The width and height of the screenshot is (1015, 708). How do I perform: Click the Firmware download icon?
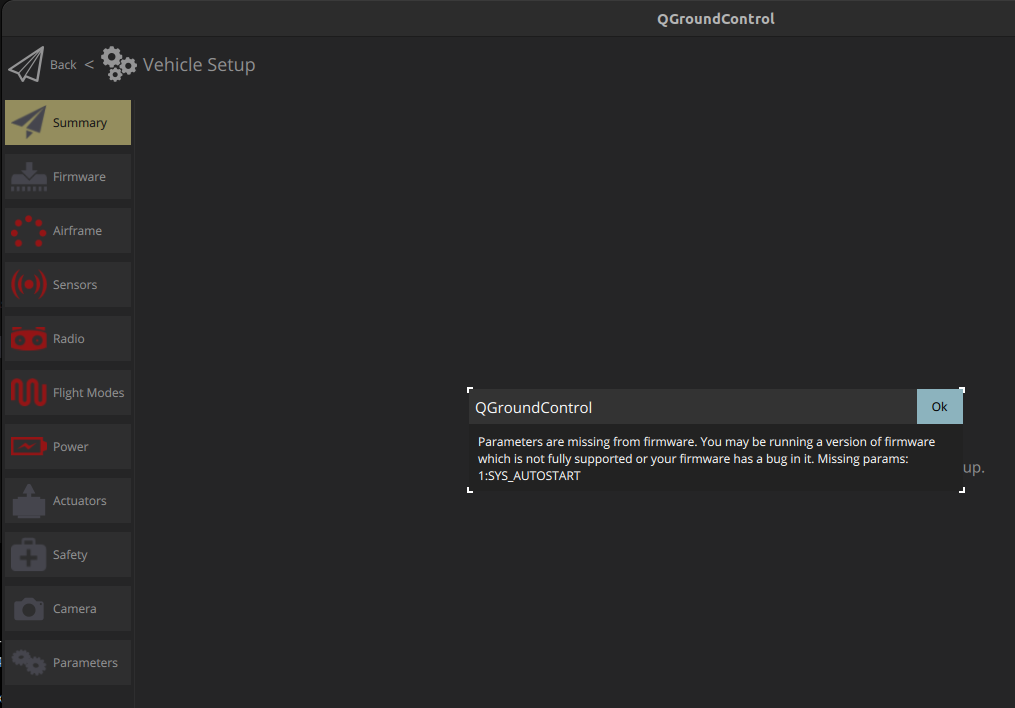28,177
